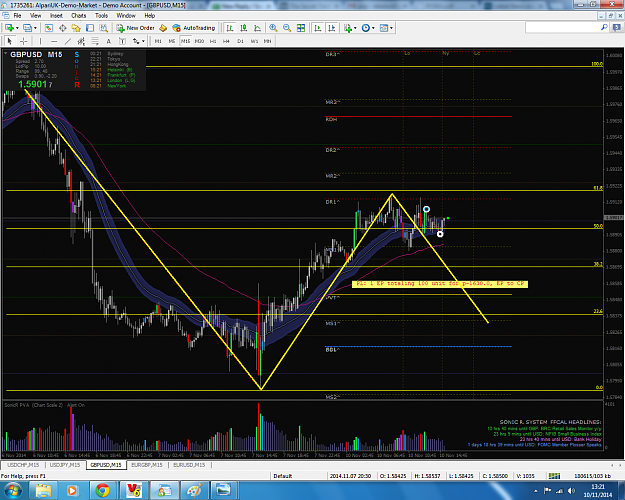Open the Indicators list icon
This screenshot has width=625, height=500.
tap(348, 28)
